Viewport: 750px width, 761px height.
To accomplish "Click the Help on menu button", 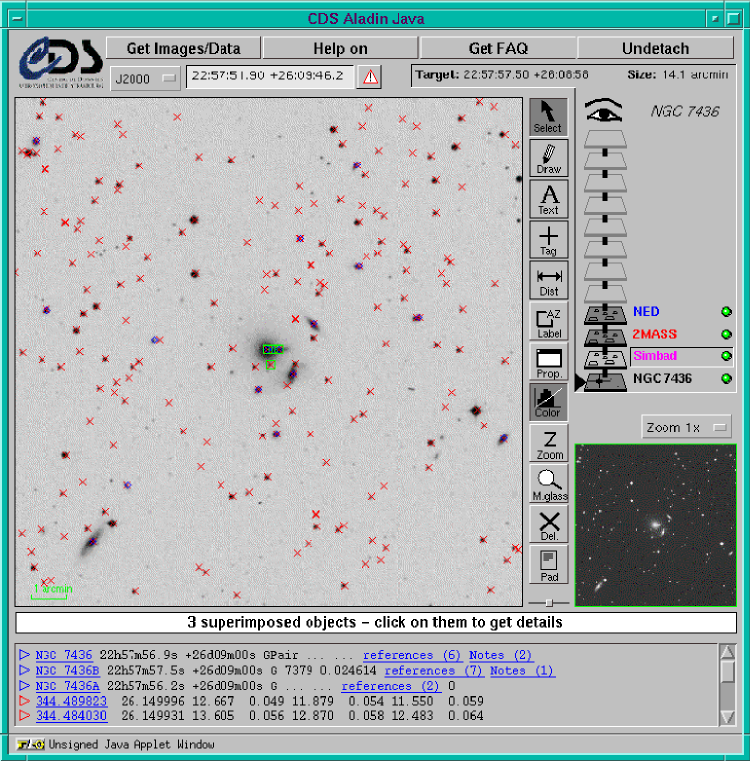I will pos(340,48).
